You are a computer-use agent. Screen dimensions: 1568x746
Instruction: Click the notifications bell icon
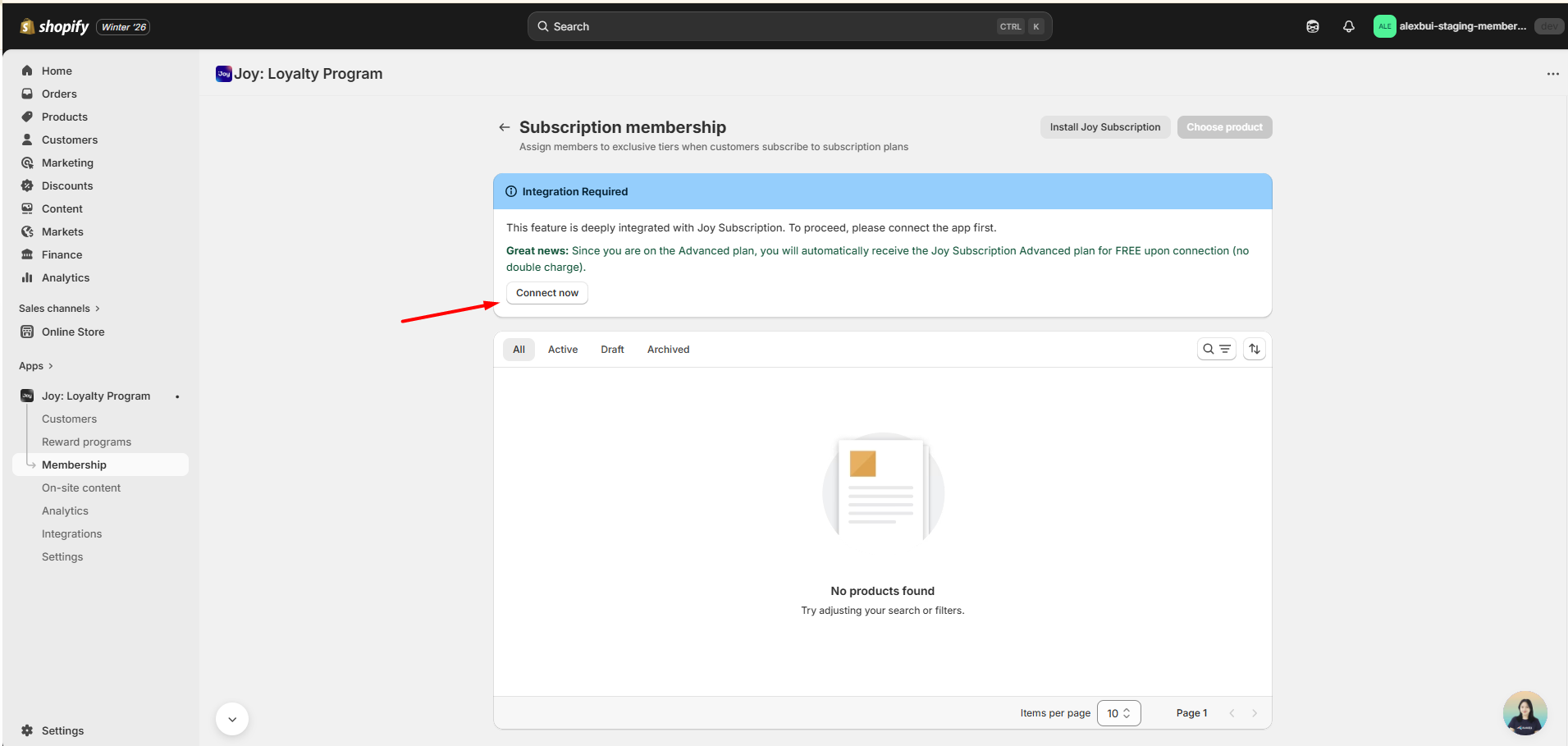click(1348, 26)
